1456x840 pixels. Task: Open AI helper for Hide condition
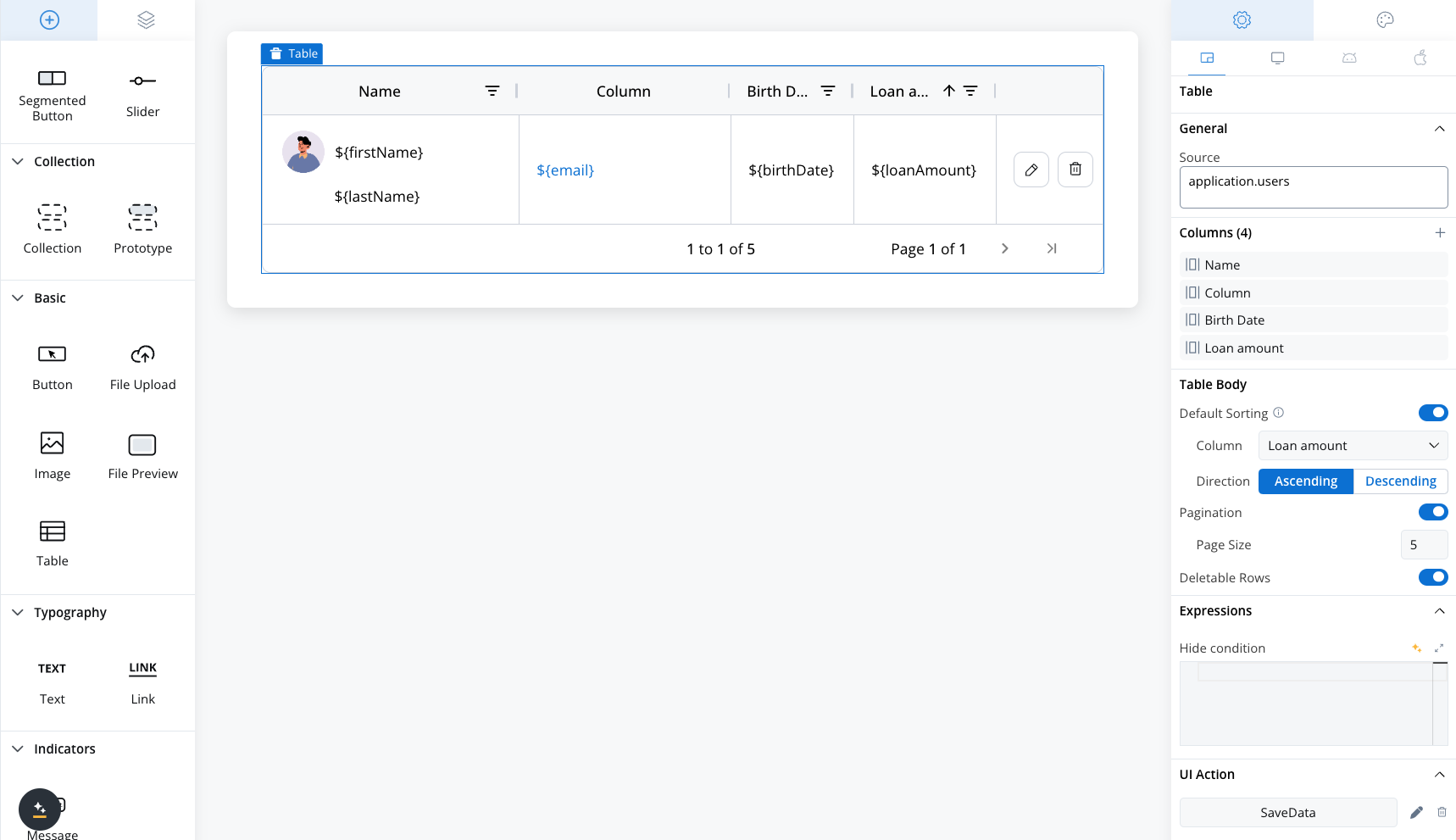[x=1417, y=648]
